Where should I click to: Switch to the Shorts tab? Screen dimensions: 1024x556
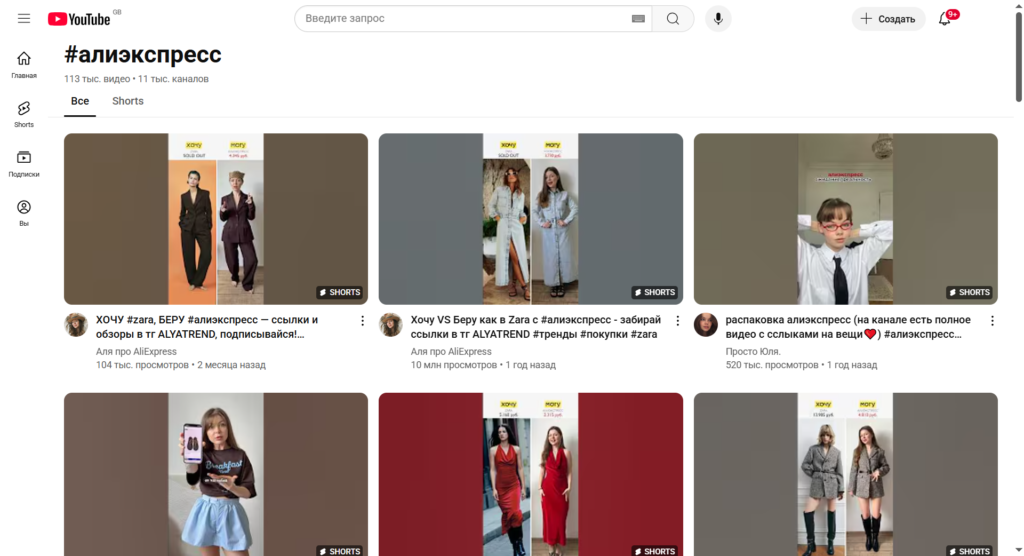pos(127,101)
